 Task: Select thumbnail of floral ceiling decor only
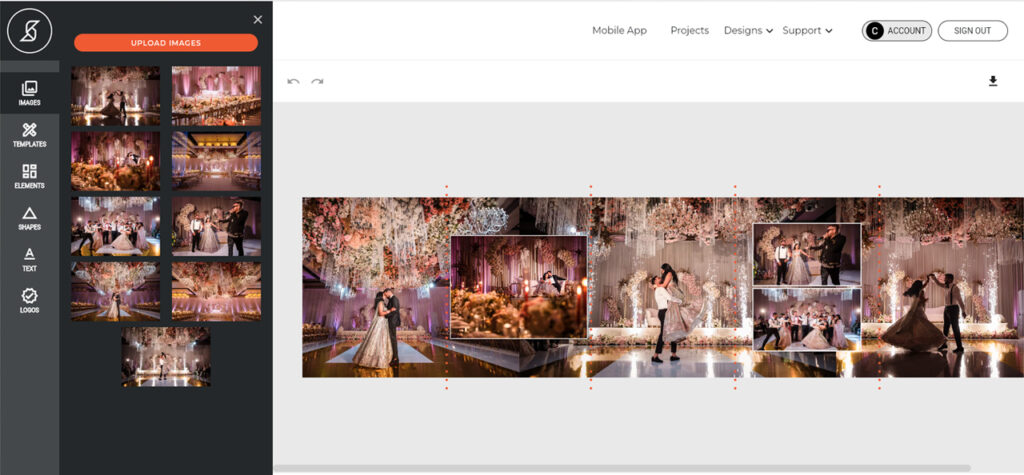[216, 291]
